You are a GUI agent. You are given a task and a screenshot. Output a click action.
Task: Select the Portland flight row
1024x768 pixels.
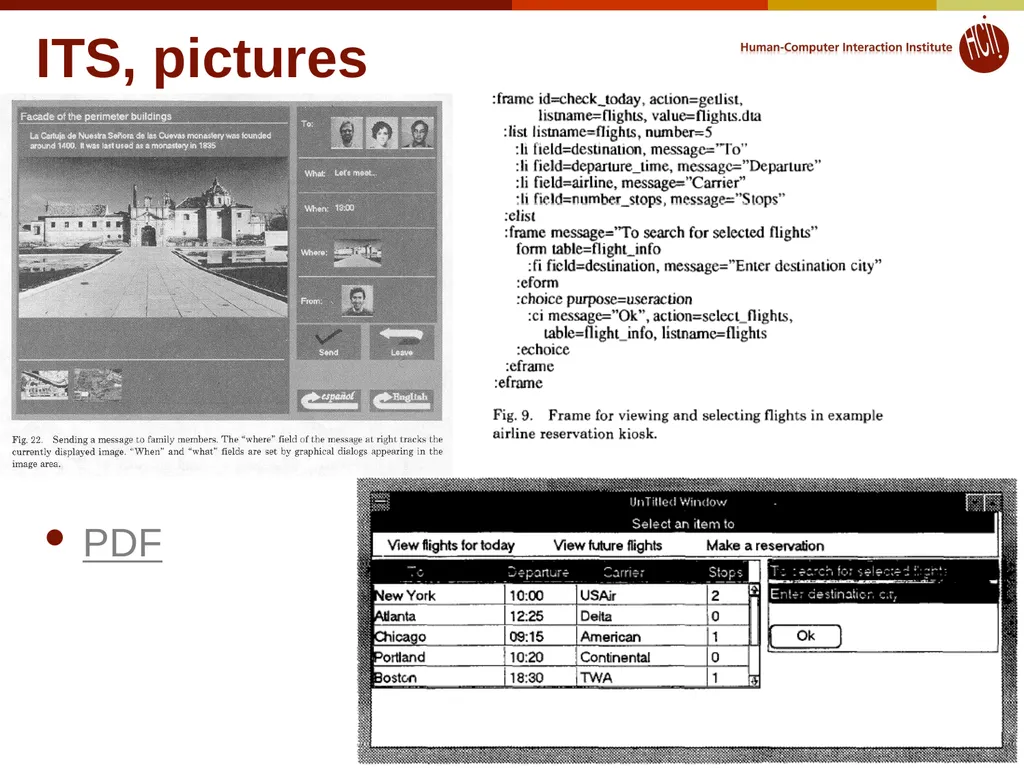point(560,657)
